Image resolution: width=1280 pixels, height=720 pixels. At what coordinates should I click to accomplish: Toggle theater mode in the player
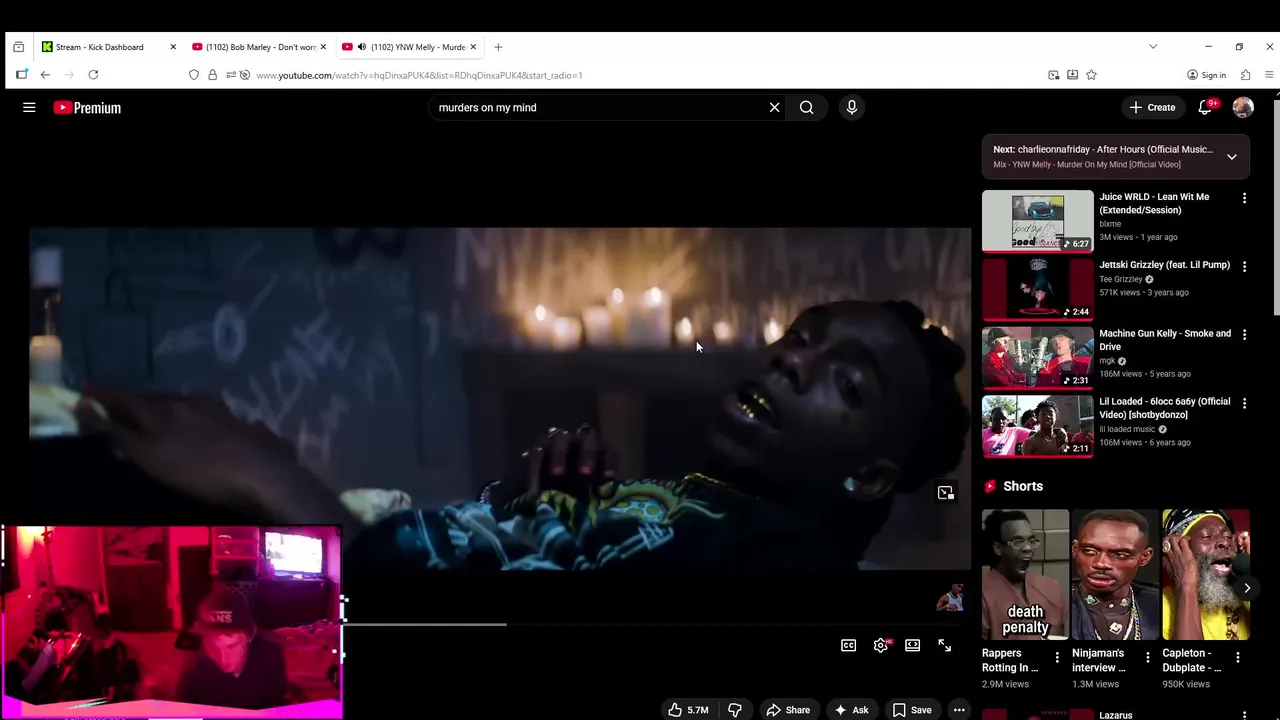click(x=913, y=646)
